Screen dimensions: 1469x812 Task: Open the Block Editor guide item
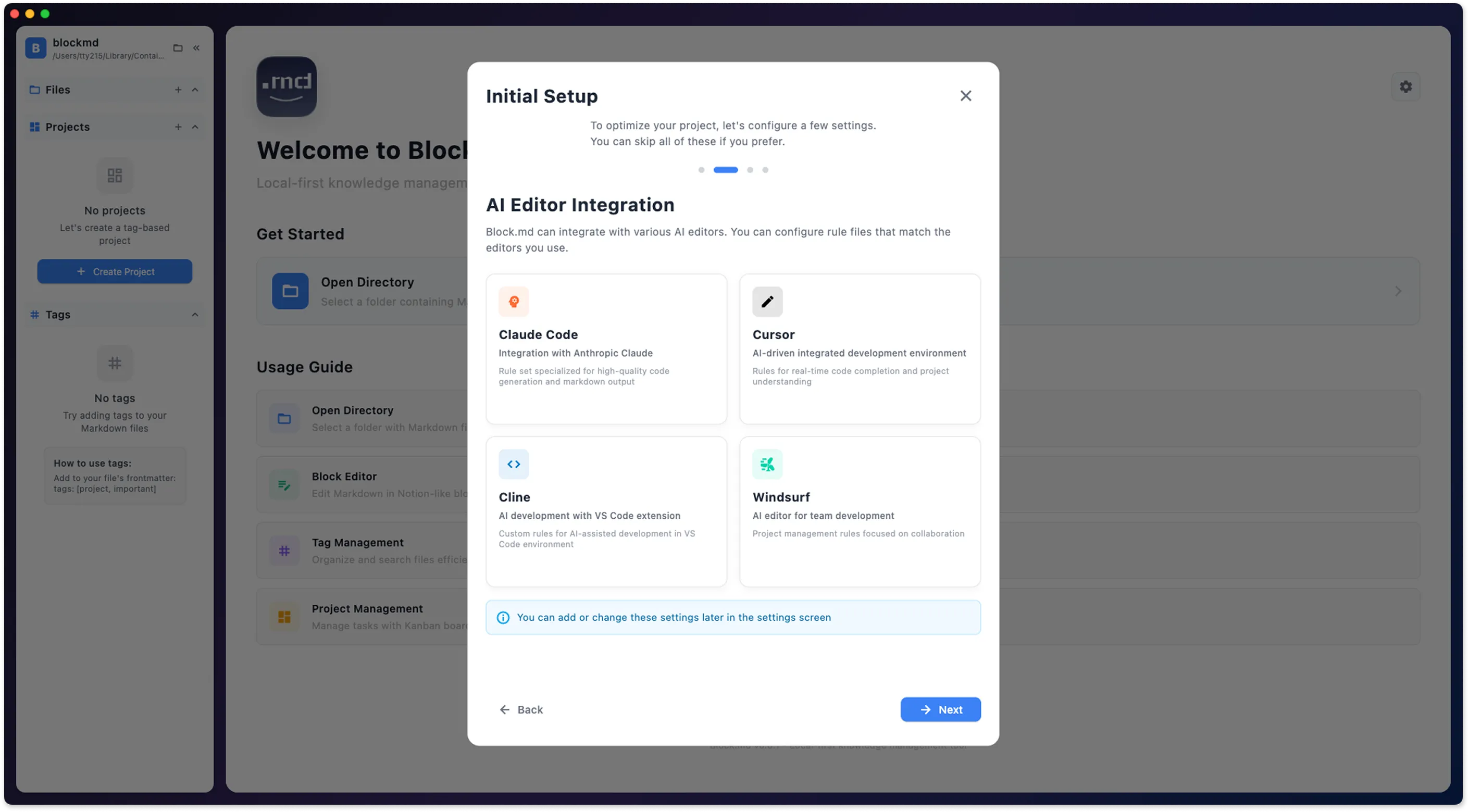pyautogui.click(x=838, y=484)
